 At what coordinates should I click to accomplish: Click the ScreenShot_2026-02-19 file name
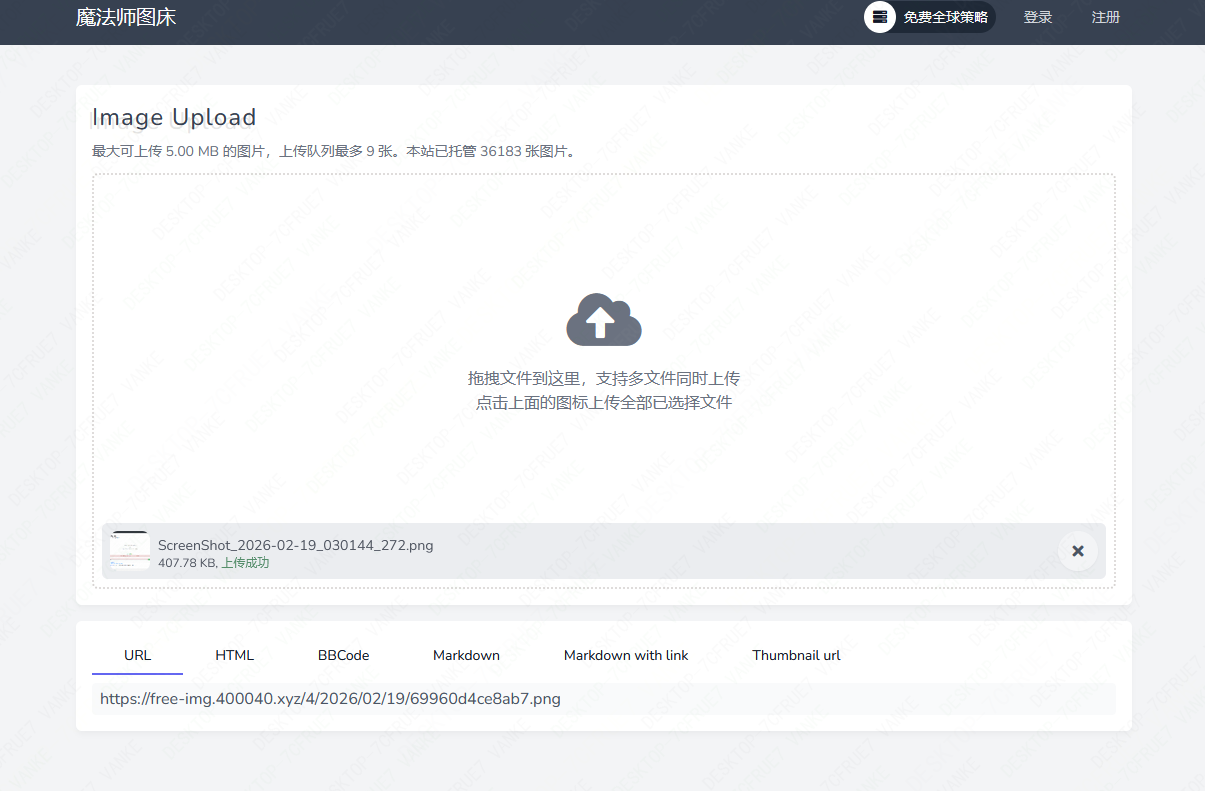click(295, 545)
